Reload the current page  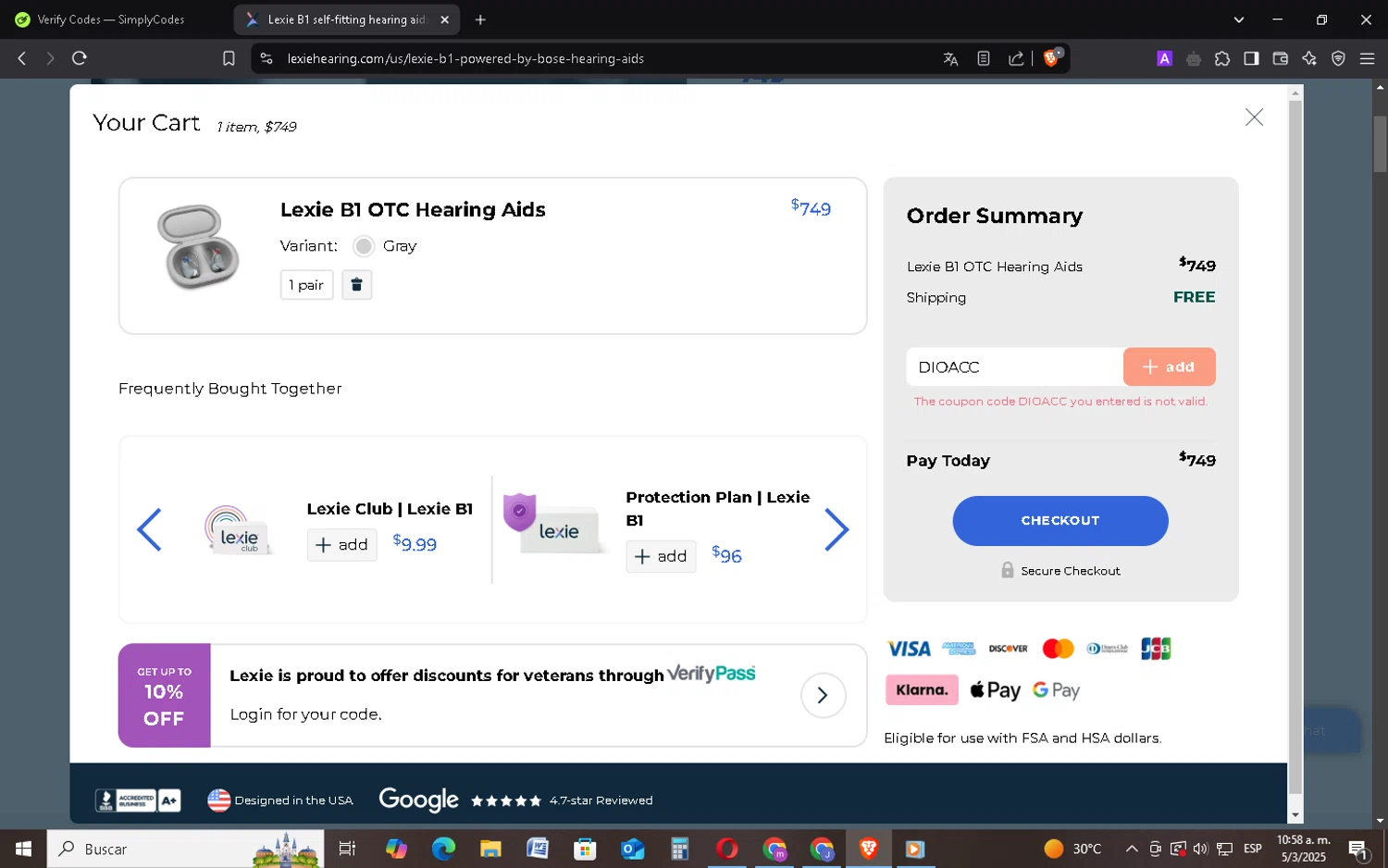coord(80,58)
